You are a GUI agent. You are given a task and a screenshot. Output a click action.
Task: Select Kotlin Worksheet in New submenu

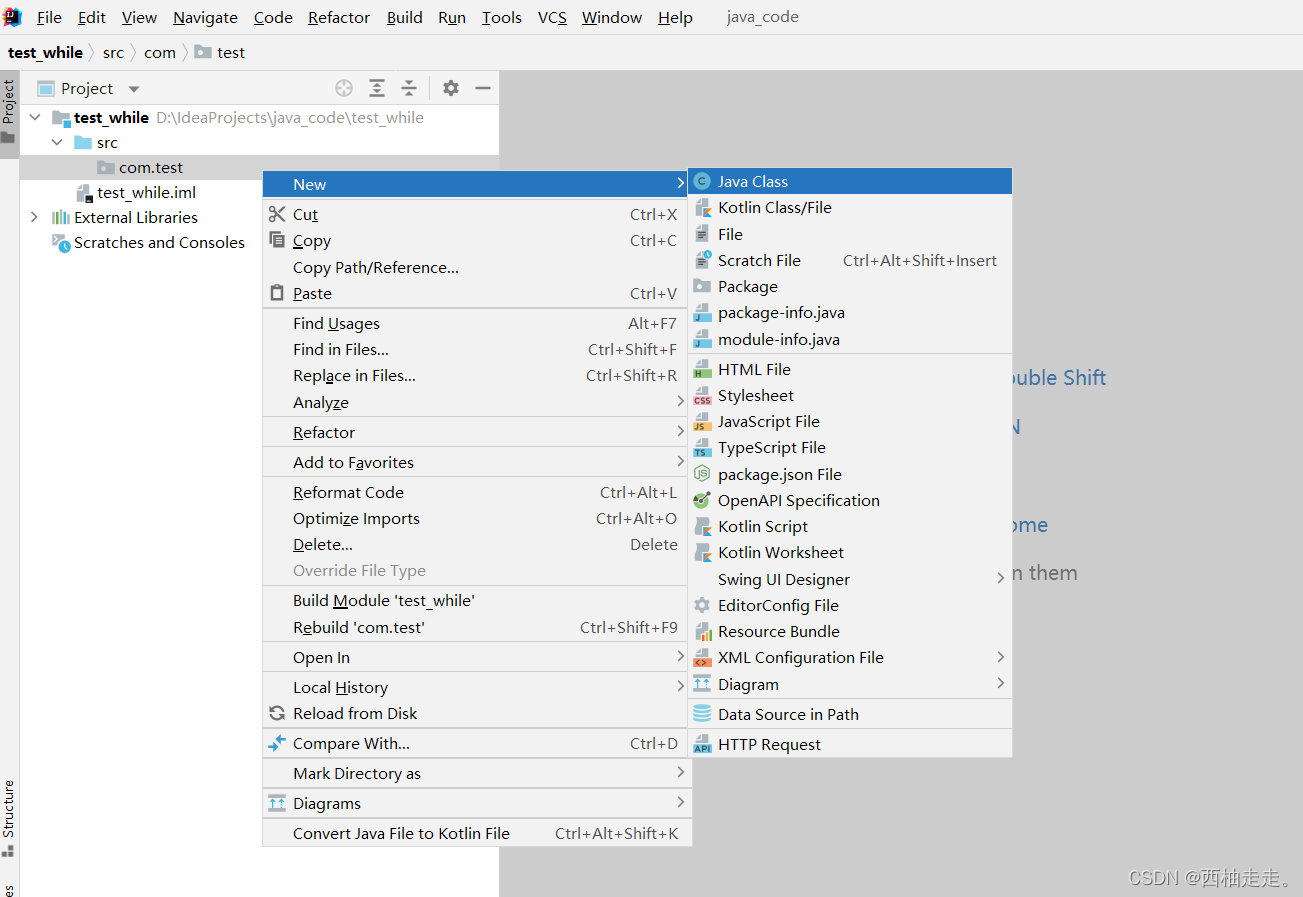850,552
